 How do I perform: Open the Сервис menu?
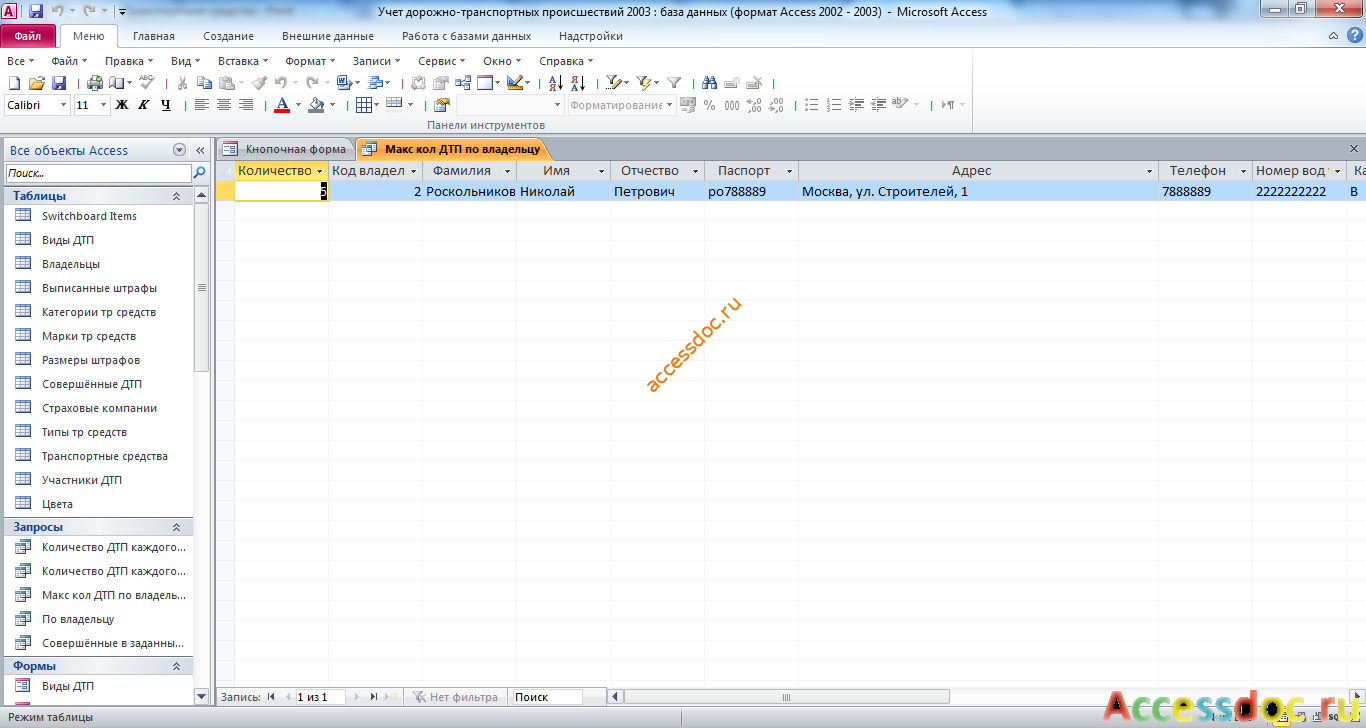(441, 61)
